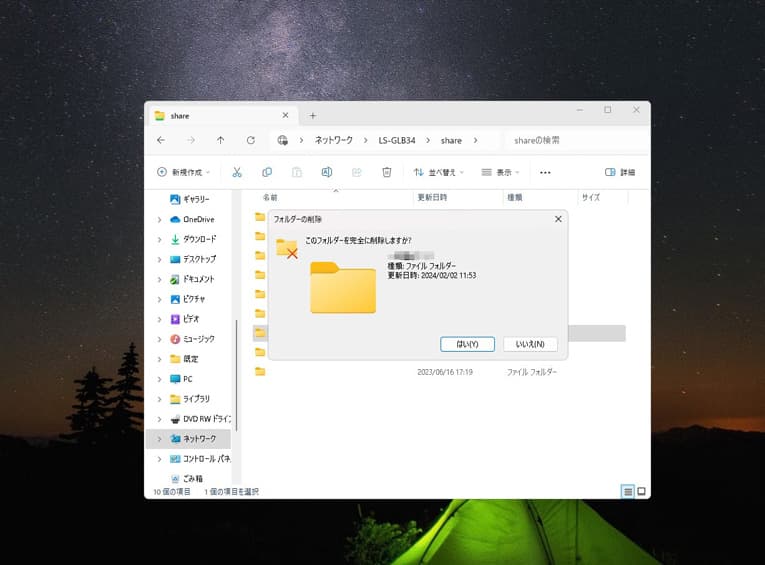The height and width of the screenshot is (565, 765).
Task: Open the 表示 view dropdown
Action: pyautogui.click(x=500, y=172)
